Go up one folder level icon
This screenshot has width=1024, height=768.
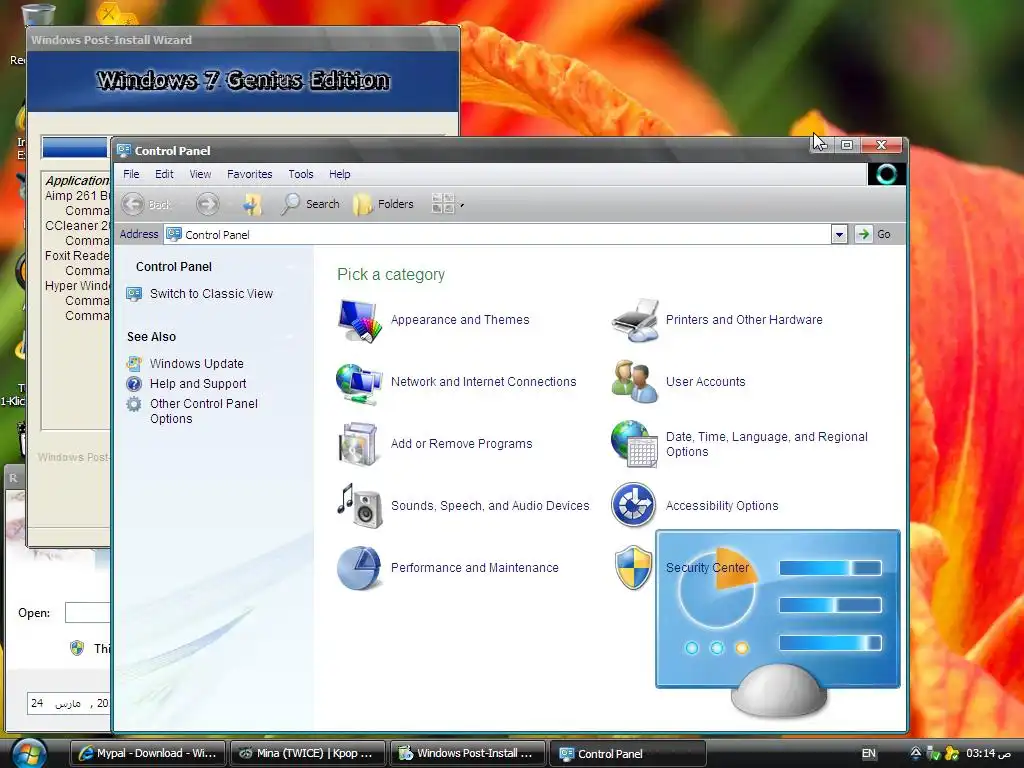(252, 204)
